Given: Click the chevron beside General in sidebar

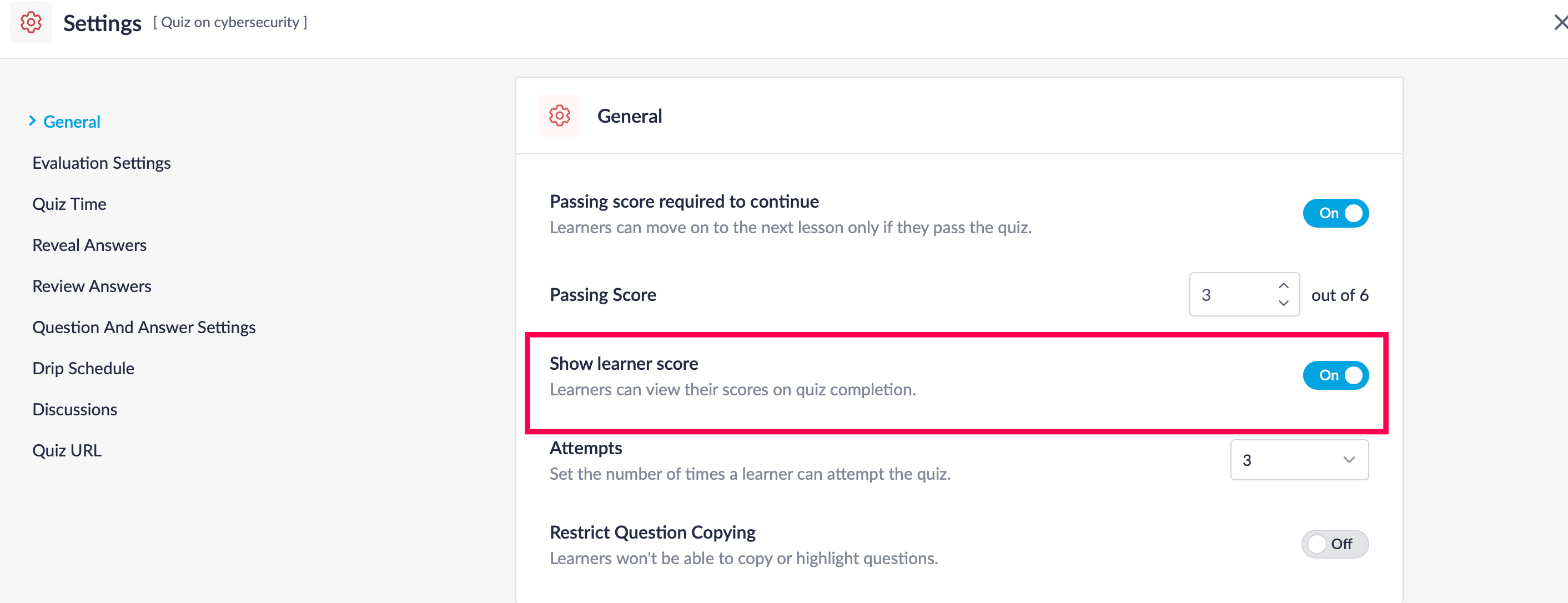Looking at the screenshot, I should [x=32, y=121].
